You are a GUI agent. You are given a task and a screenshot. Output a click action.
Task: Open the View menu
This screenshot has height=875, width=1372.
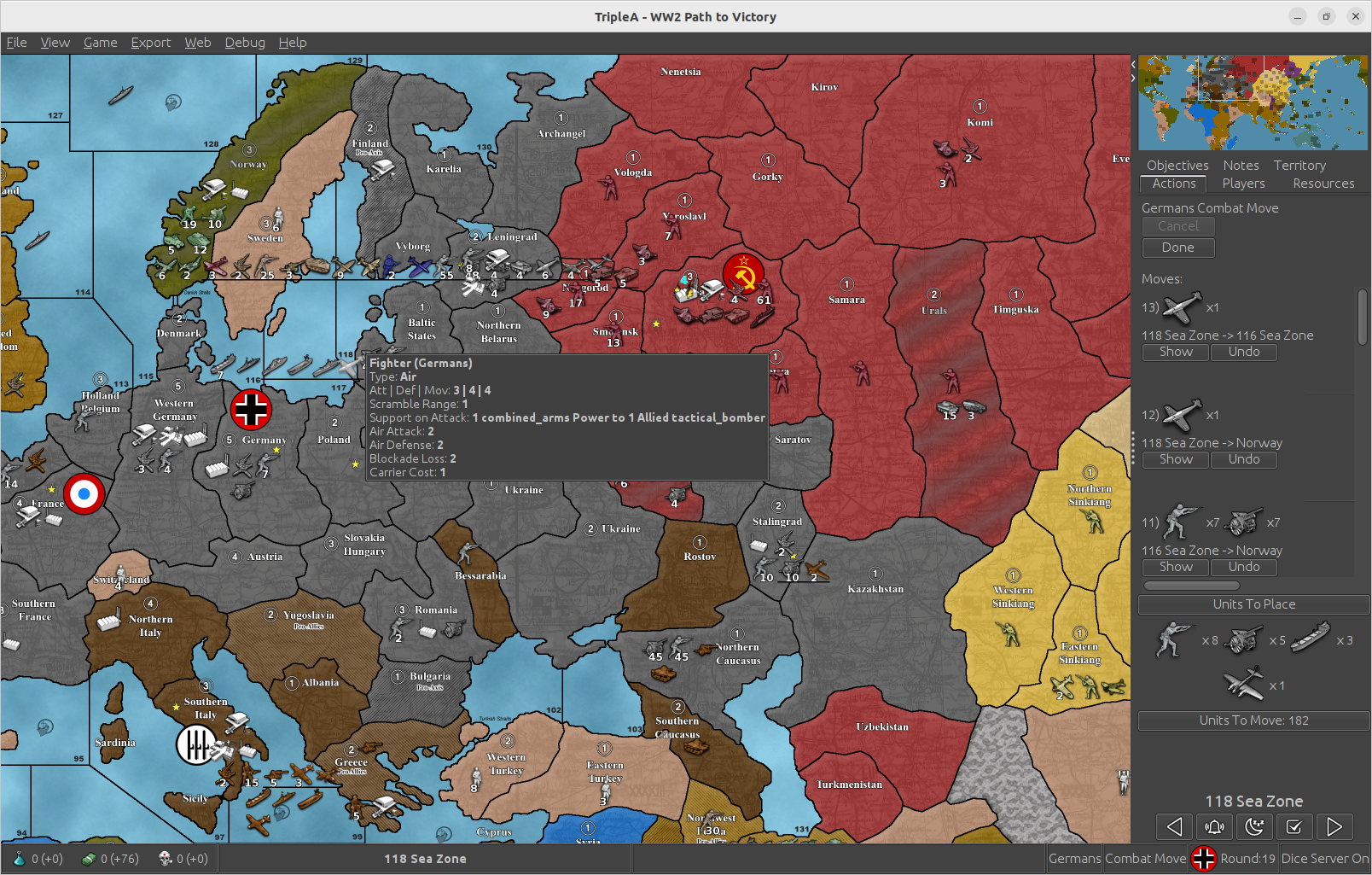[x=55, y=42]
